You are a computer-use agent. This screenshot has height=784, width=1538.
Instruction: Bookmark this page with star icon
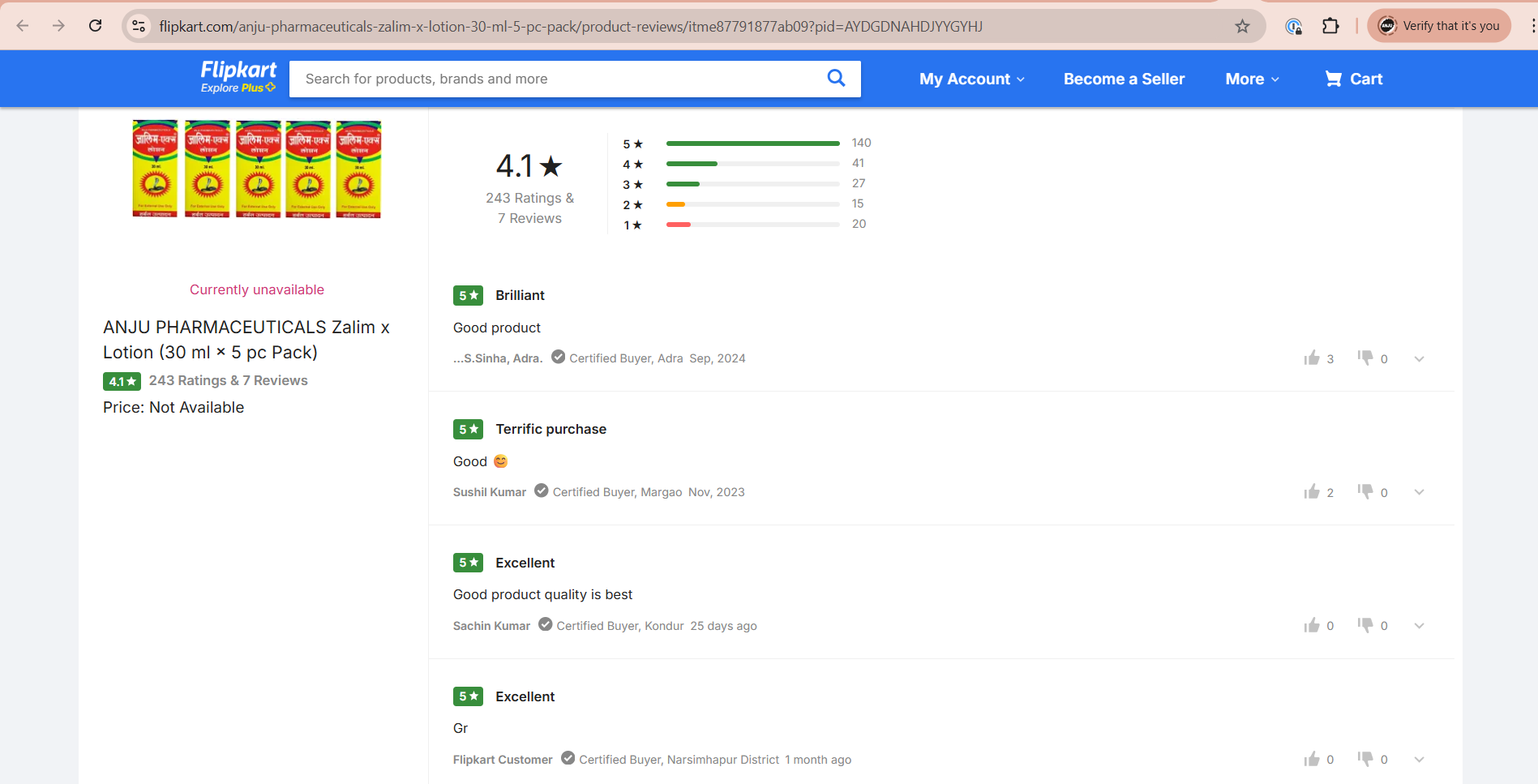1242,26
